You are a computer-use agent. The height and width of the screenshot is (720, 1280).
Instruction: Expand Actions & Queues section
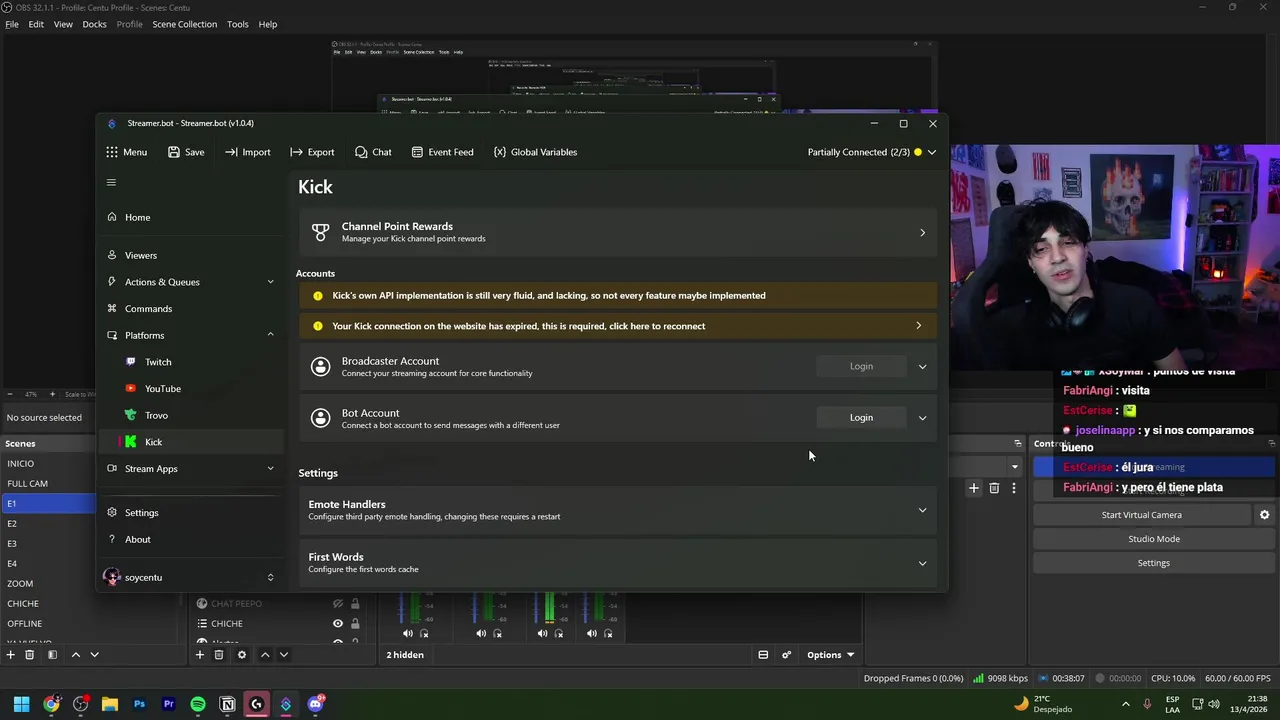click(190, 282)
